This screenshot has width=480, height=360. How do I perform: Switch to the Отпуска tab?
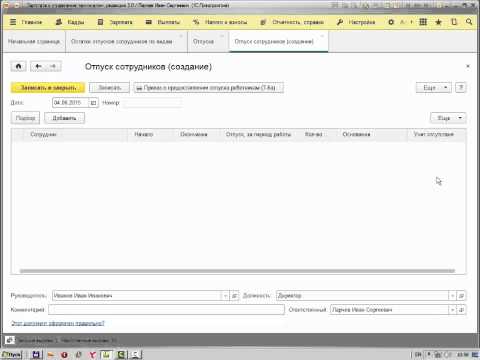point(203,42)
